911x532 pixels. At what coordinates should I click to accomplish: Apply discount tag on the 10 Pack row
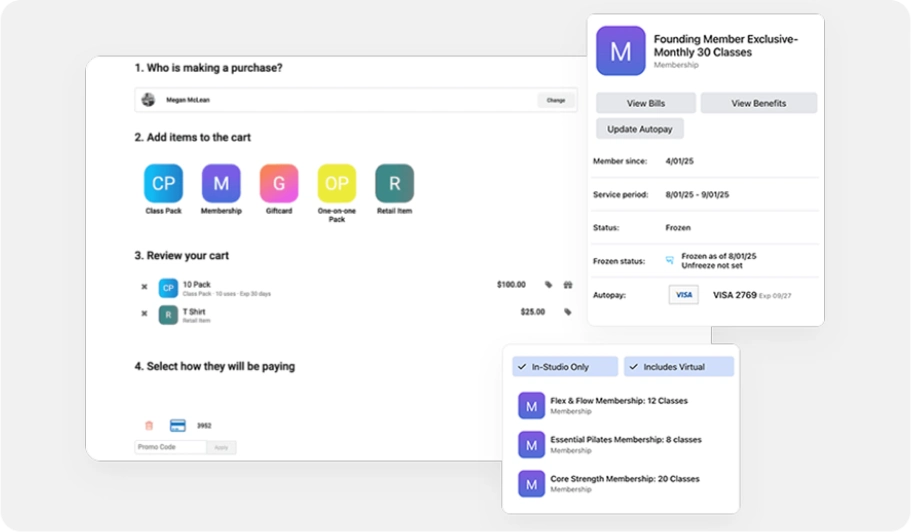[x=548, y=285]
